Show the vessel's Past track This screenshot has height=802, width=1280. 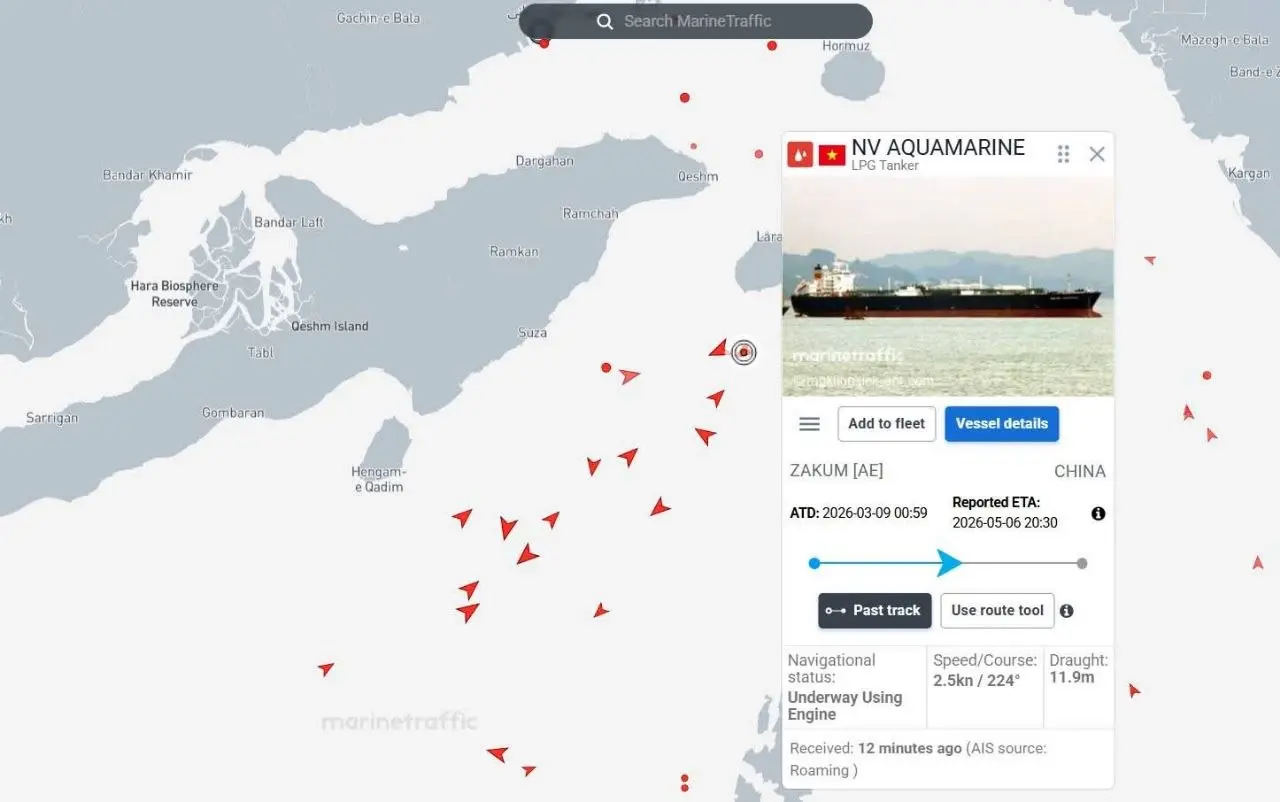pos(875,611)
